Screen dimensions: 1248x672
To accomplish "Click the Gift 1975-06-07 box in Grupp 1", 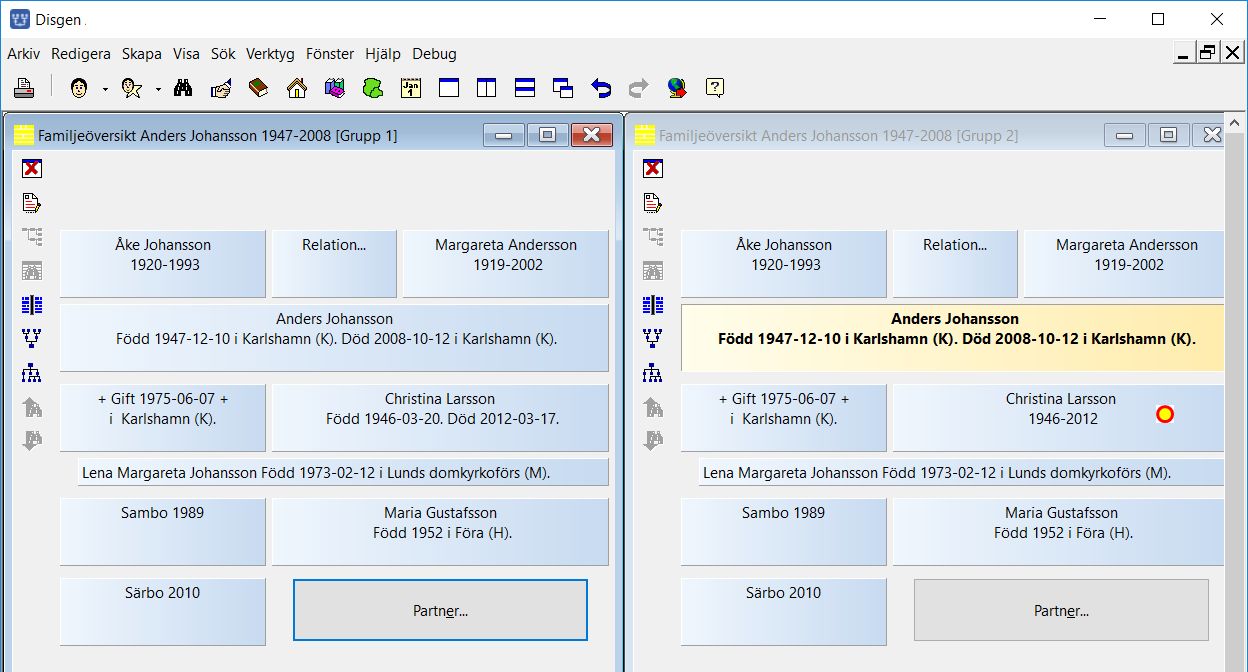I will pyautogui.click(x=163, y=418).
